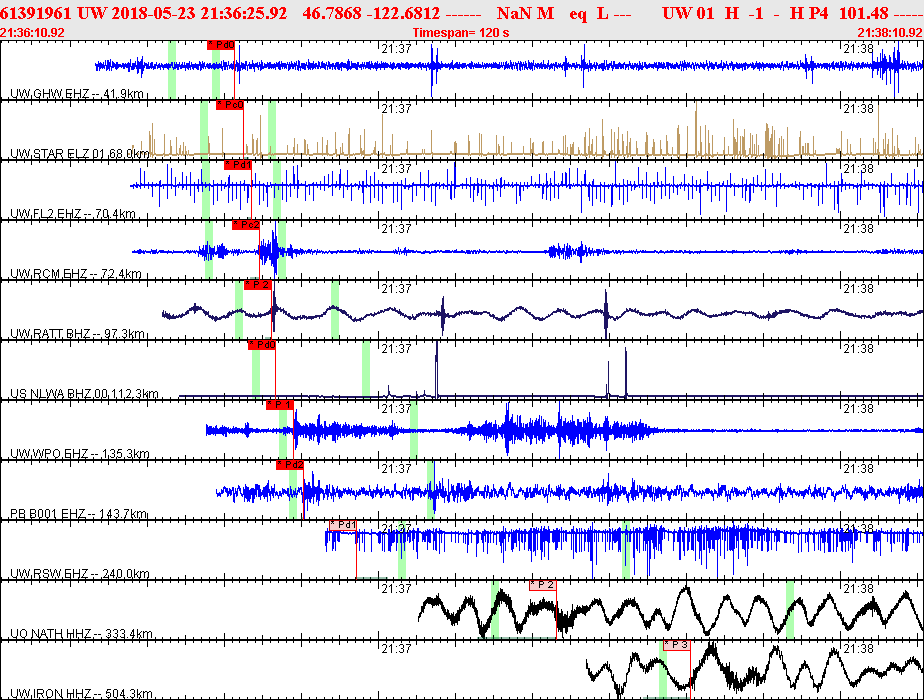Click the longitude -122.6812 in header
Image resolution: width=924 pixels, height=700 pixels.
coord(403,13)
